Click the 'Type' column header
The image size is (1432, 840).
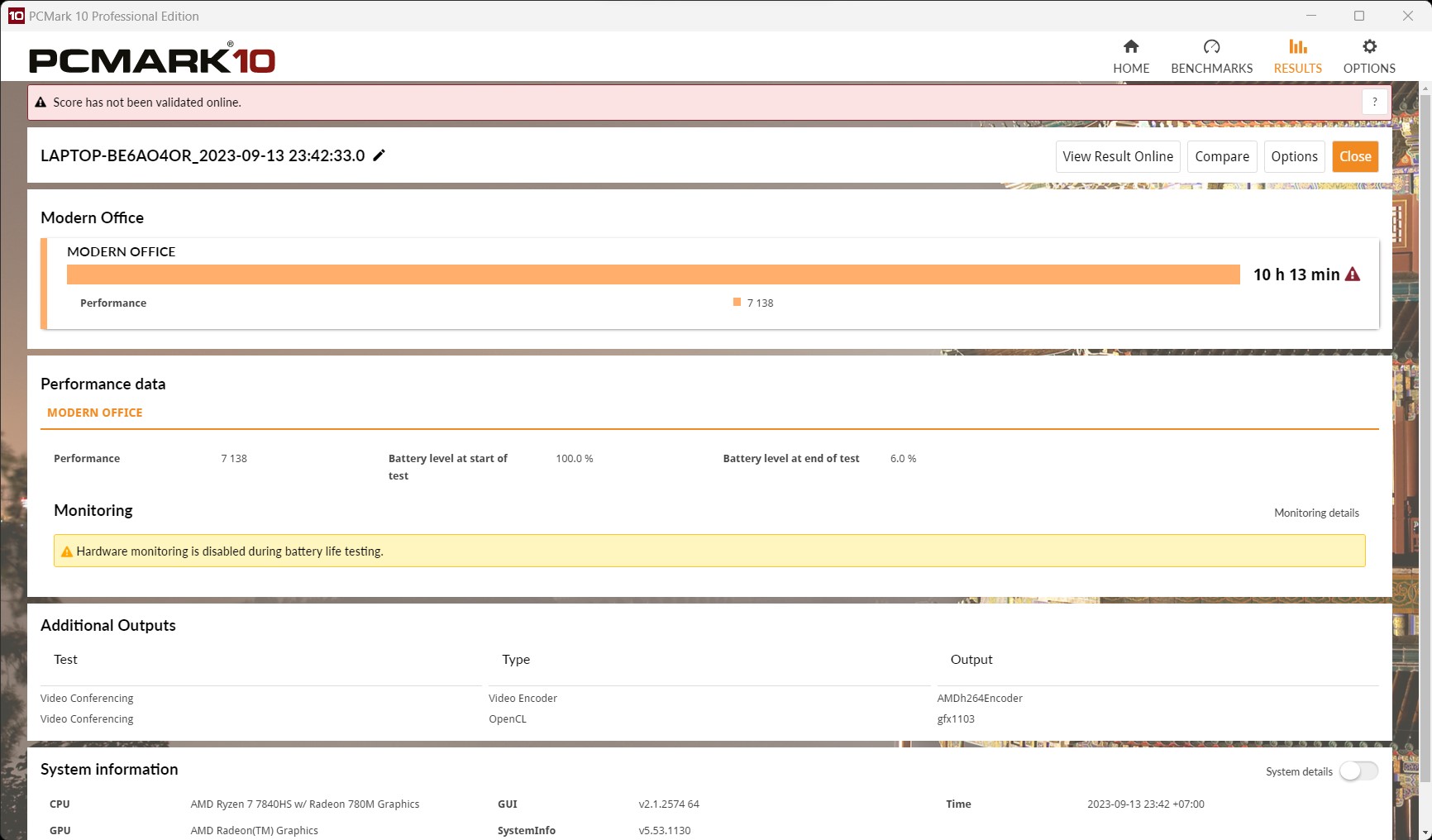[x=516, y=659]
